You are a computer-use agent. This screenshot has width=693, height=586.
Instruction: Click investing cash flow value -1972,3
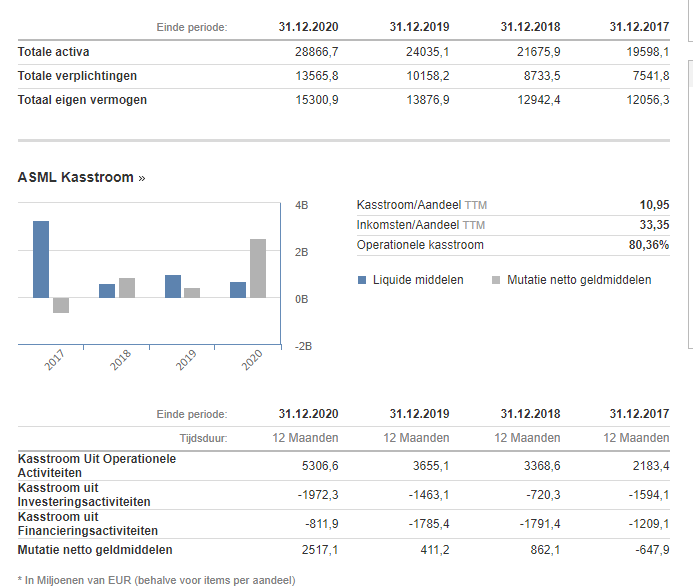coord(318,495)
